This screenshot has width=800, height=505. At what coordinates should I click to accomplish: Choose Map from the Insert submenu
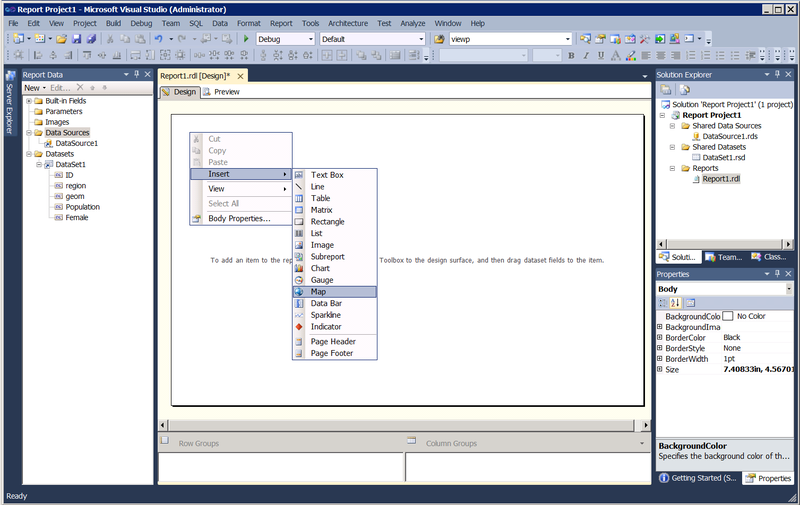pos(335,292)
